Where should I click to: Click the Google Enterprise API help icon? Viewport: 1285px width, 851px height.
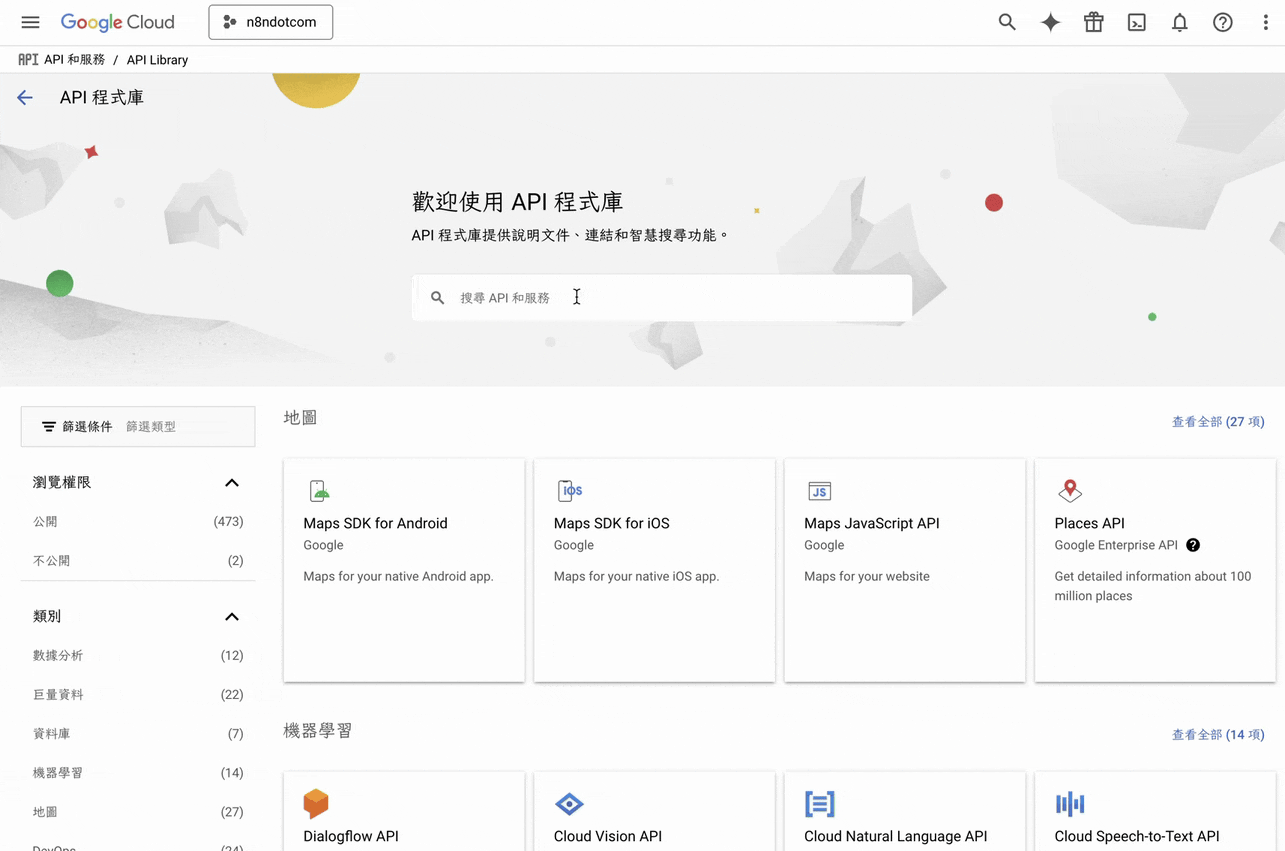pyautogui.click(x=1193, y=545)
